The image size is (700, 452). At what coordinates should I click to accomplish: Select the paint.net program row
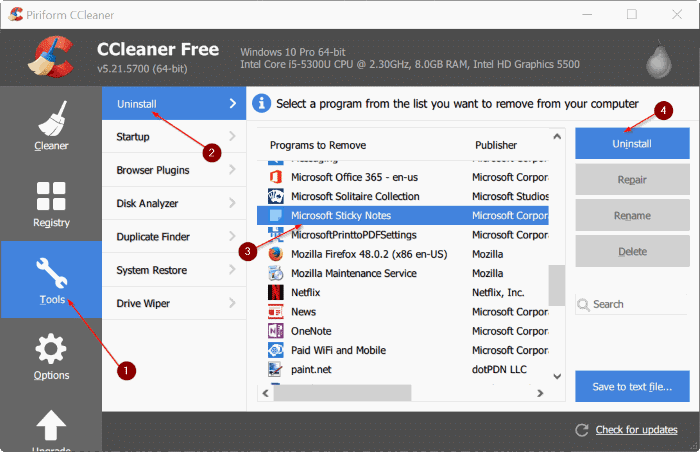click(x=403, y=369)
